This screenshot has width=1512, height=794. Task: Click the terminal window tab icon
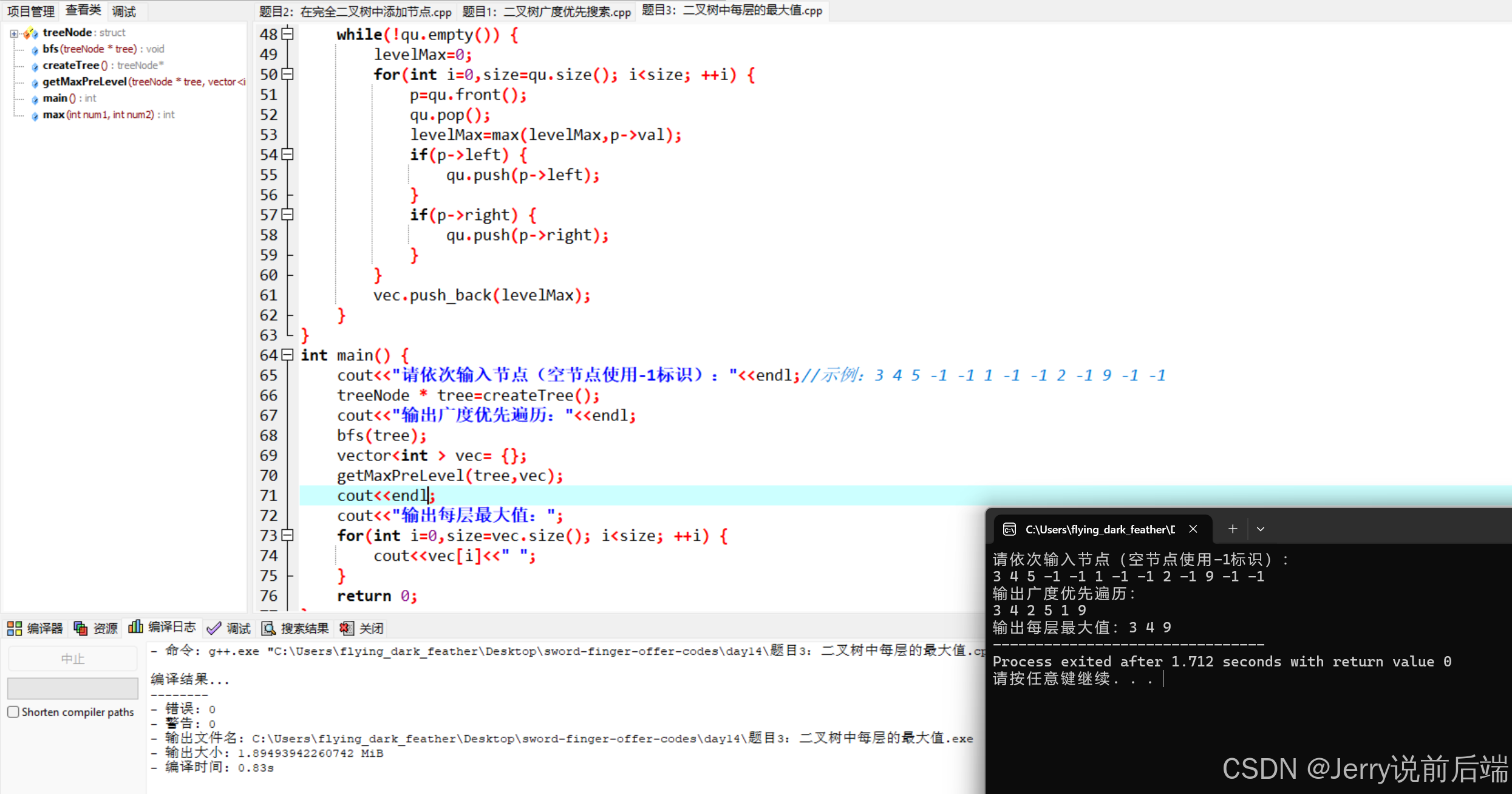pyautogui.click(x=1009, y=529)
